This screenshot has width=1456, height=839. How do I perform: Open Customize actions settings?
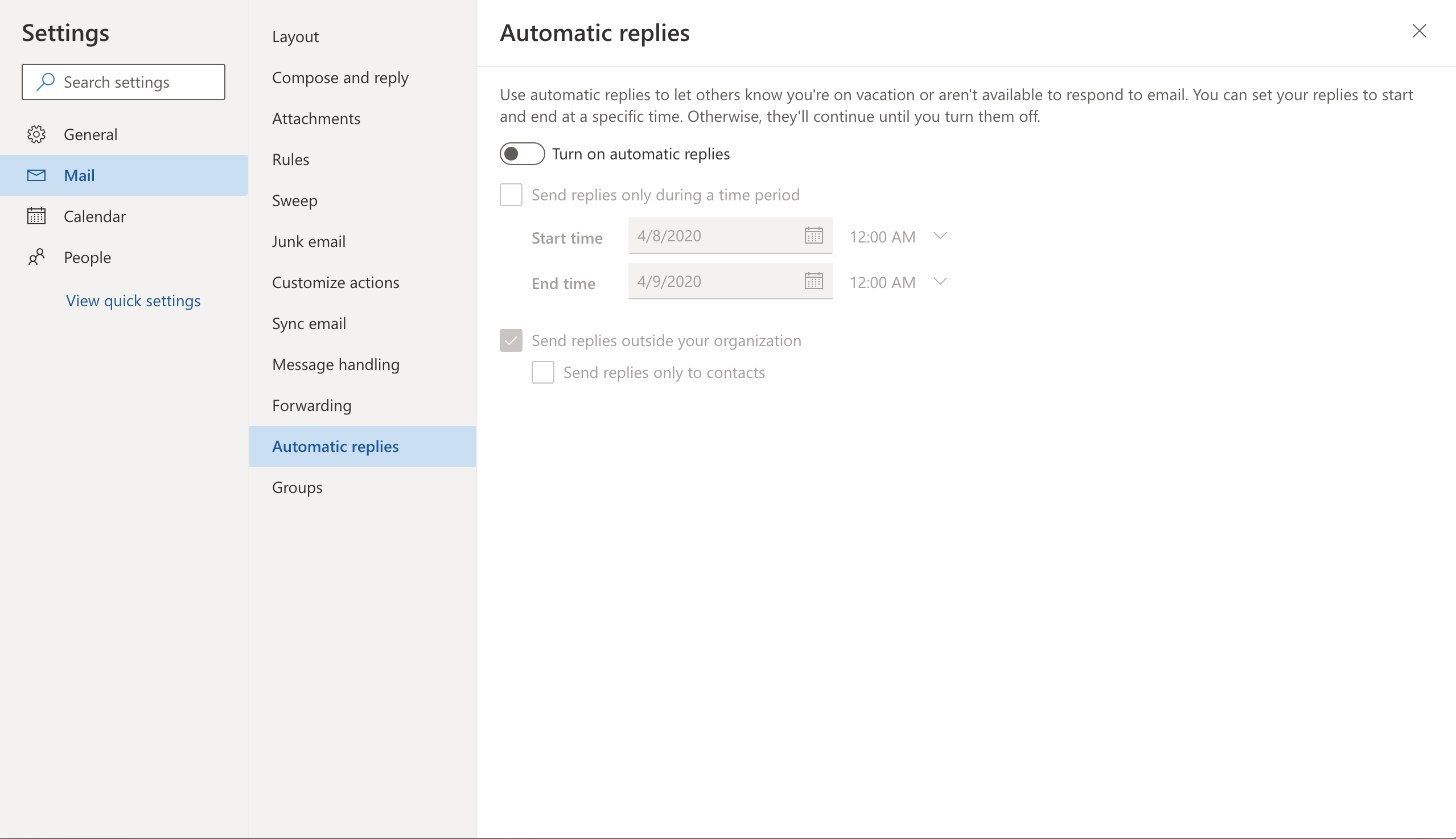[x=363, y=282]
